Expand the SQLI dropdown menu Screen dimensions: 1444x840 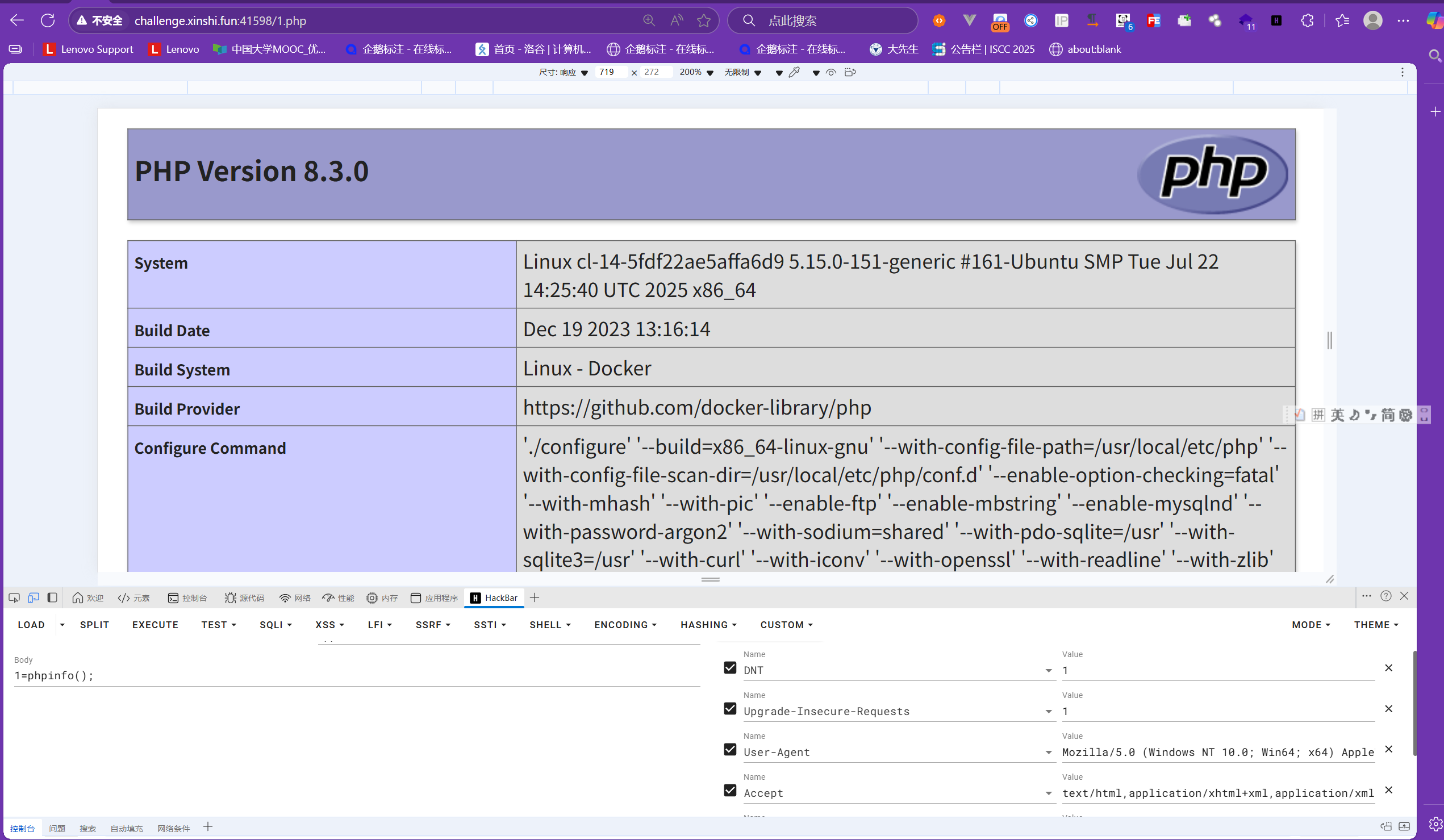[276, 625]
